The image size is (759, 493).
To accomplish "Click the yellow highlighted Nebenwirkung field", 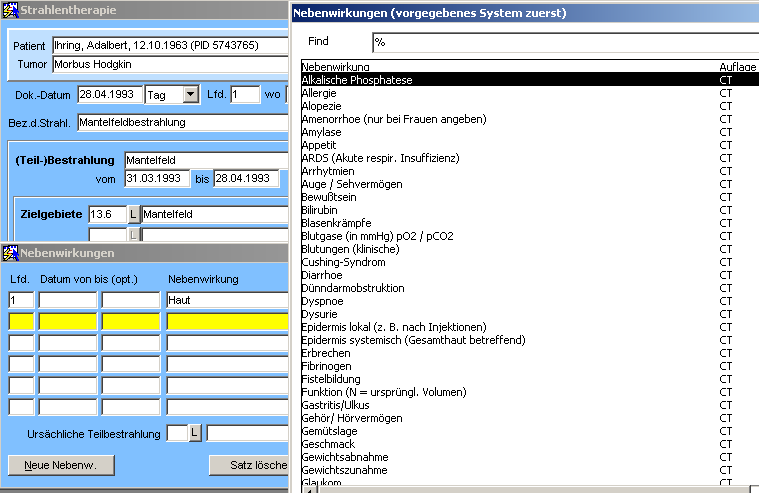I will click(227, 321).
